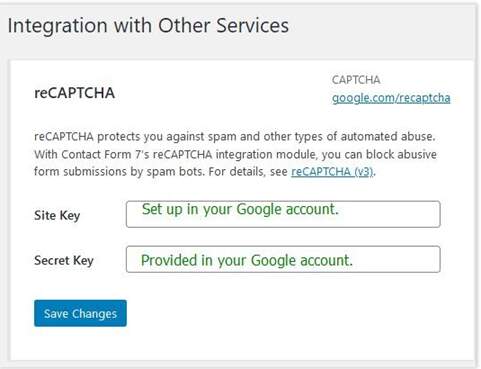Screen dimensions: 481x369
Task: Follow the reCAPTCHA (v3) details link
Action: pos(332,171)
